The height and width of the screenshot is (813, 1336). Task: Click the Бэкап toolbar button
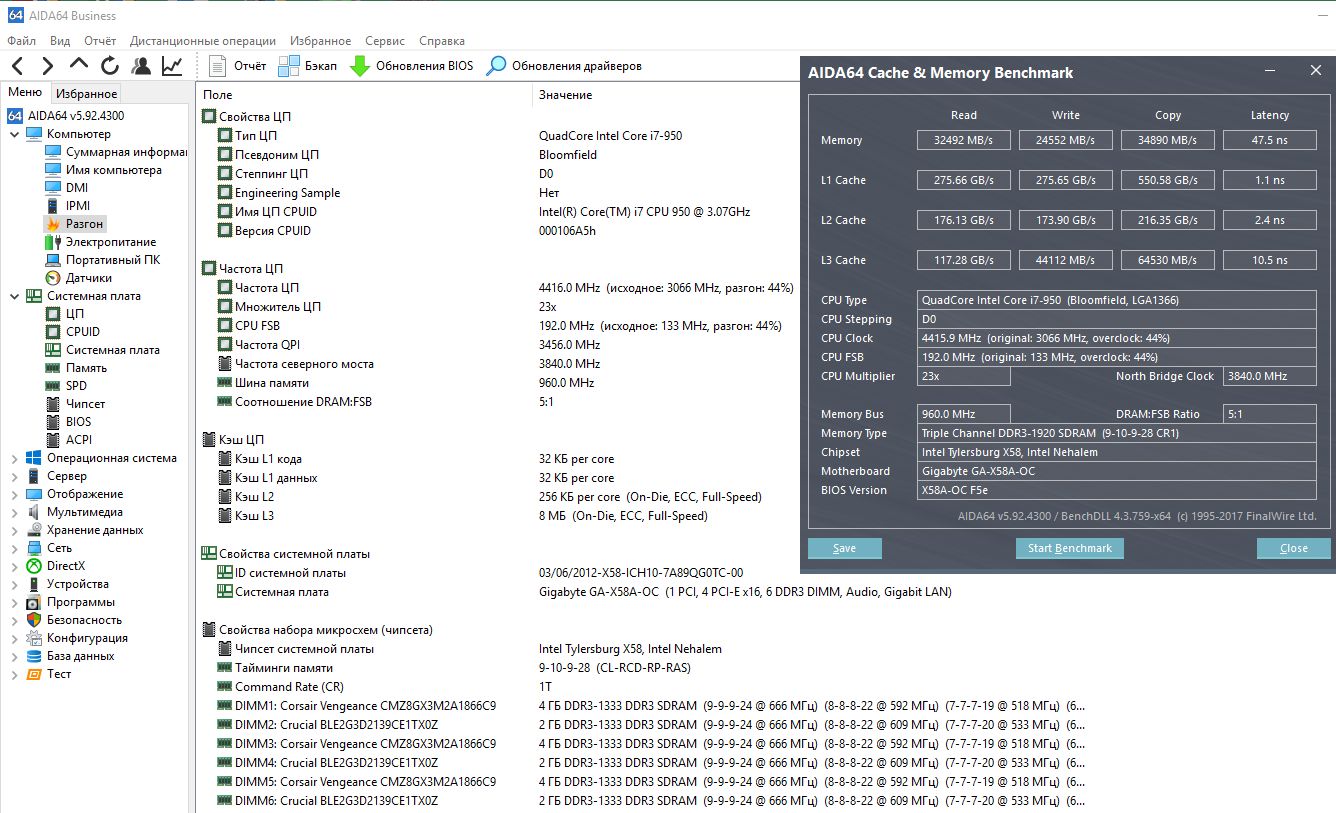[x=307, y=66]
